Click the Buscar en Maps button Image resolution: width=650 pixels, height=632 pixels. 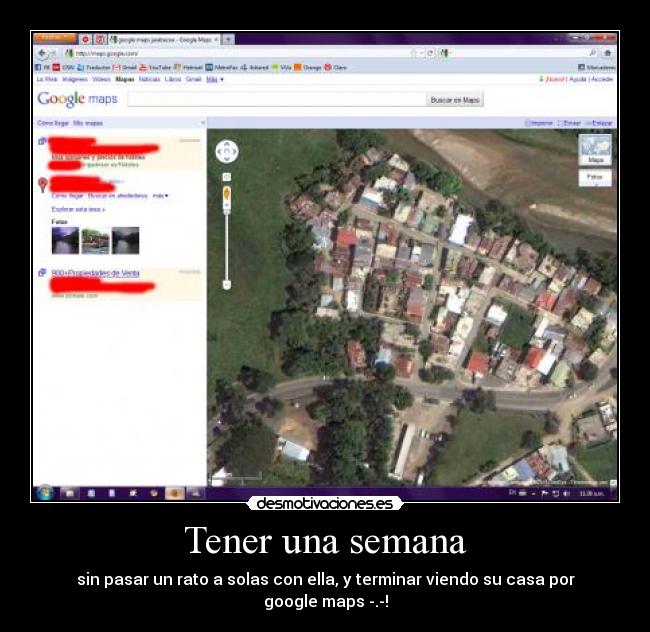pyautogui.click(x=455, y=100)
